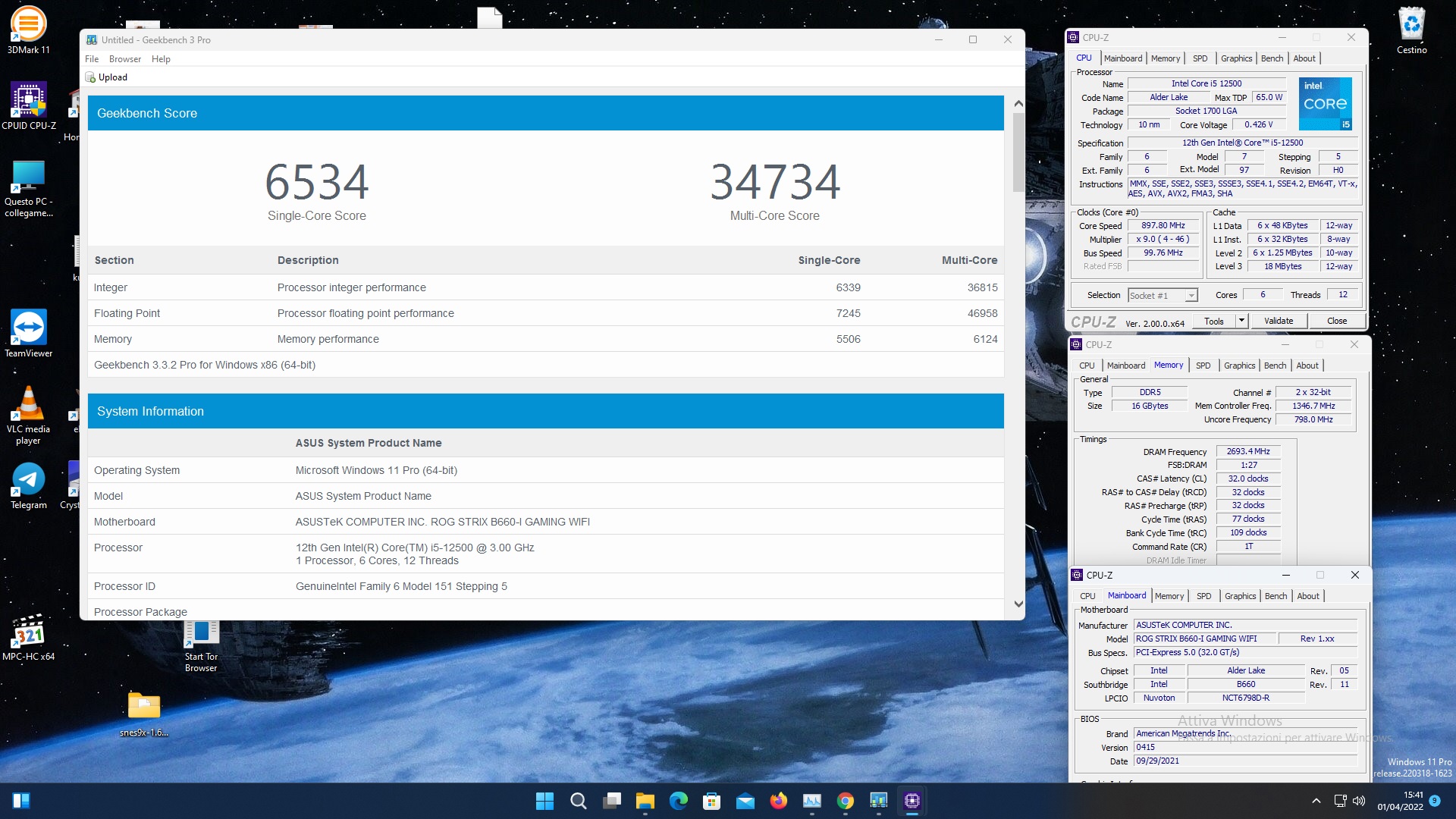Open Bench tab in top CPU-Z window
The width and height of the screenshot is (1456, 819).
(x=1272, y=58)
